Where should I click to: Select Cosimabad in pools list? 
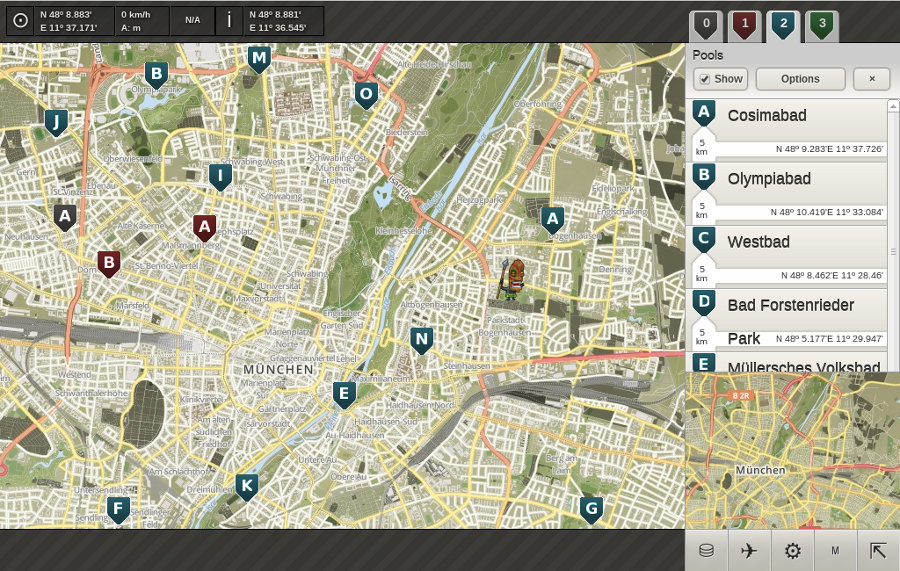(787, 129)
